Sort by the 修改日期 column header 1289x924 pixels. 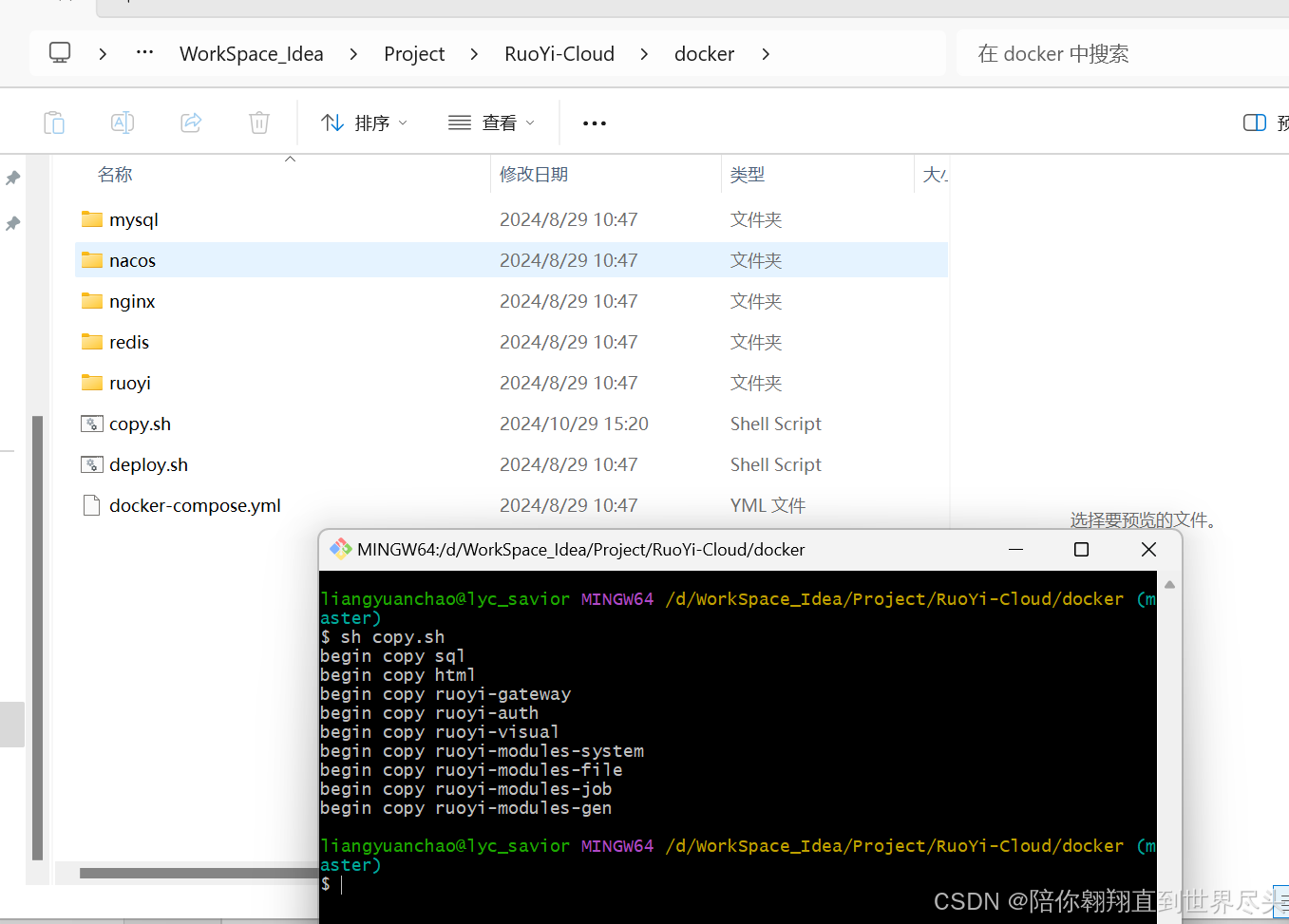(534, 175)
